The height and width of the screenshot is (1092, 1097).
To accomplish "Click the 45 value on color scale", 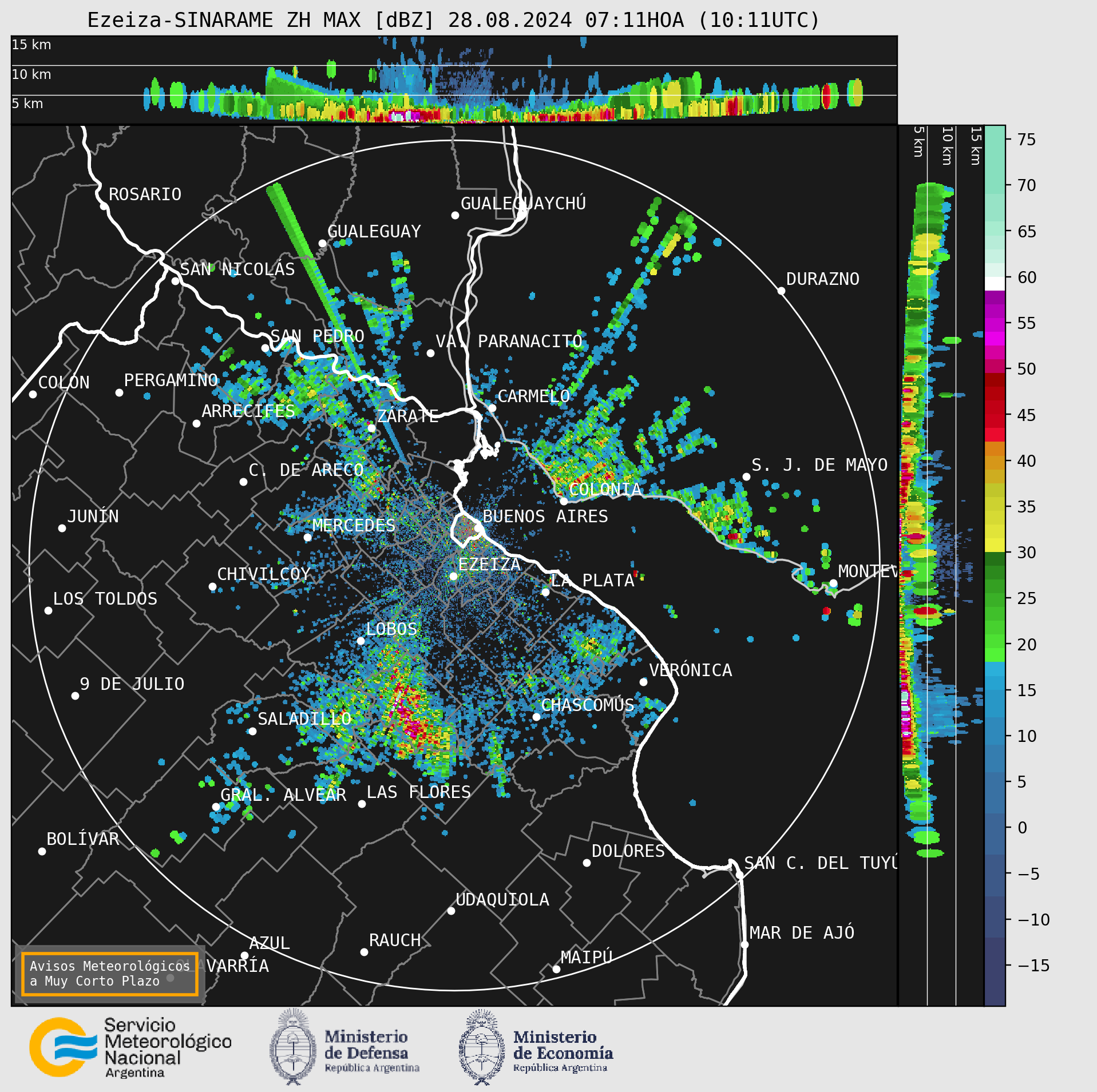I will coord(1027,415).
